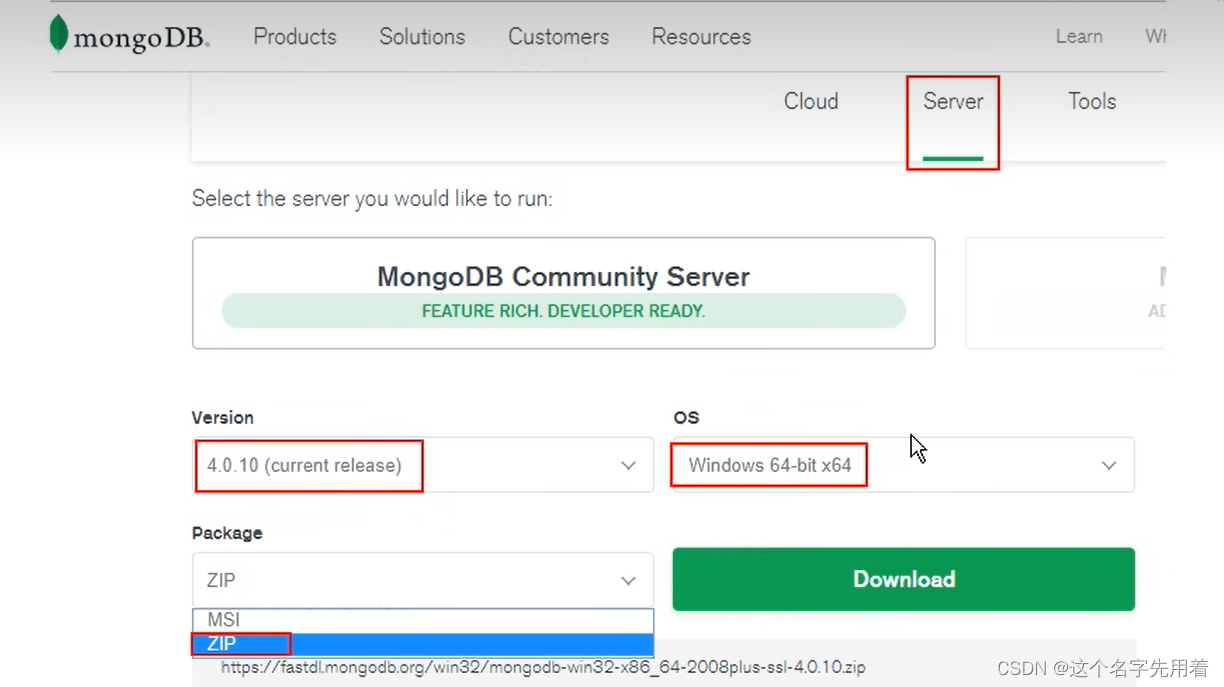Select the MongoDB Community Server card
This screenshot has width=1224, height=687.
pos(563,293)
